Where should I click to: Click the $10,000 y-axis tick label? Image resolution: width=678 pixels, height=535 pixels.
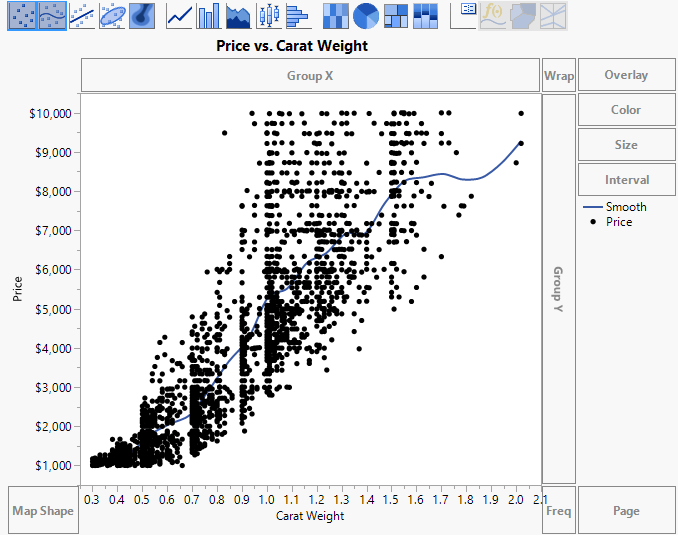(x=50, y=113)
